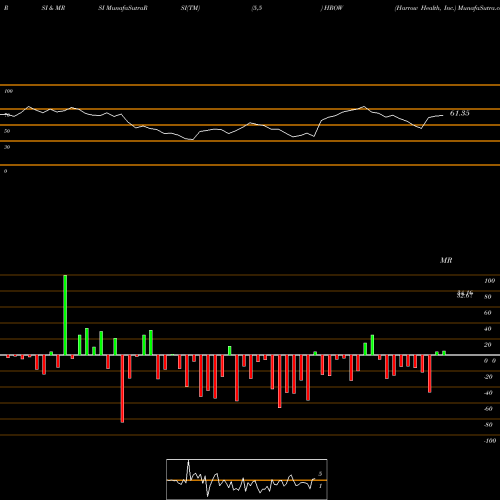Screen dimensions: 500x500
Task: Click the 20 label on MR axis
Action: [x=487, y=345]
